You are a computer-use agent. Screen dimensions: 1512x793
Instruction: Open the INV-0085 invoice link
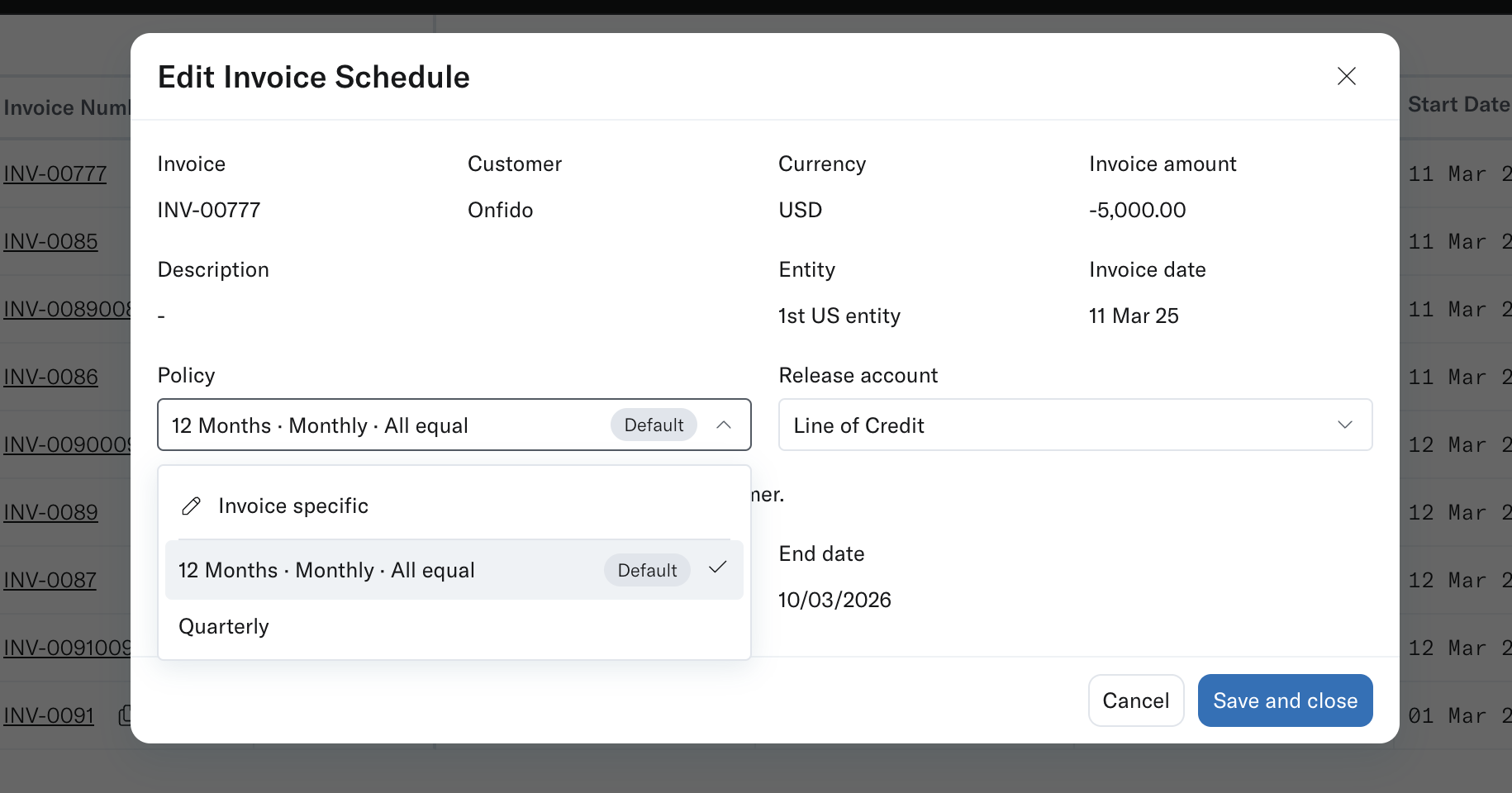click(50, 242)
